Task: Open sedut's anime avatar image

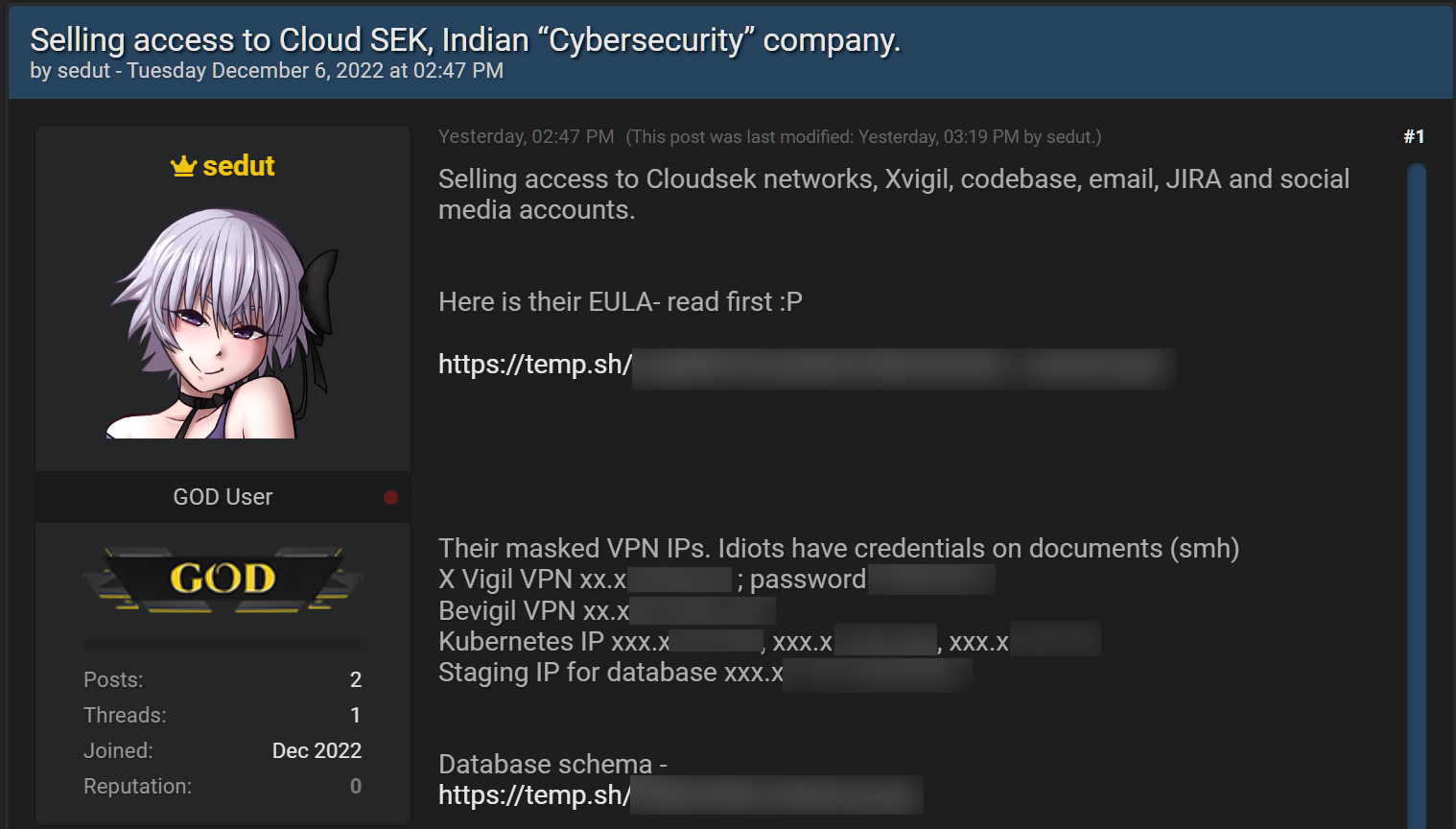Action: [x=223, y=323]
